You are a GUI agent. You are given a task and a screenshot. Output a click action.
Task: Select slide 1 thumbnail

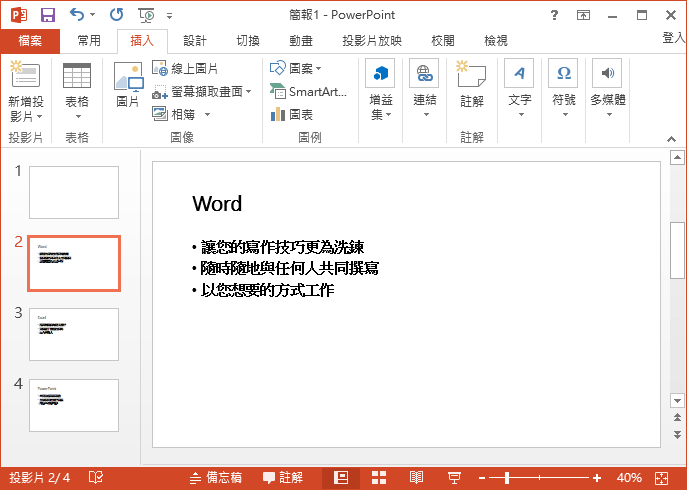tap(74, 192)
